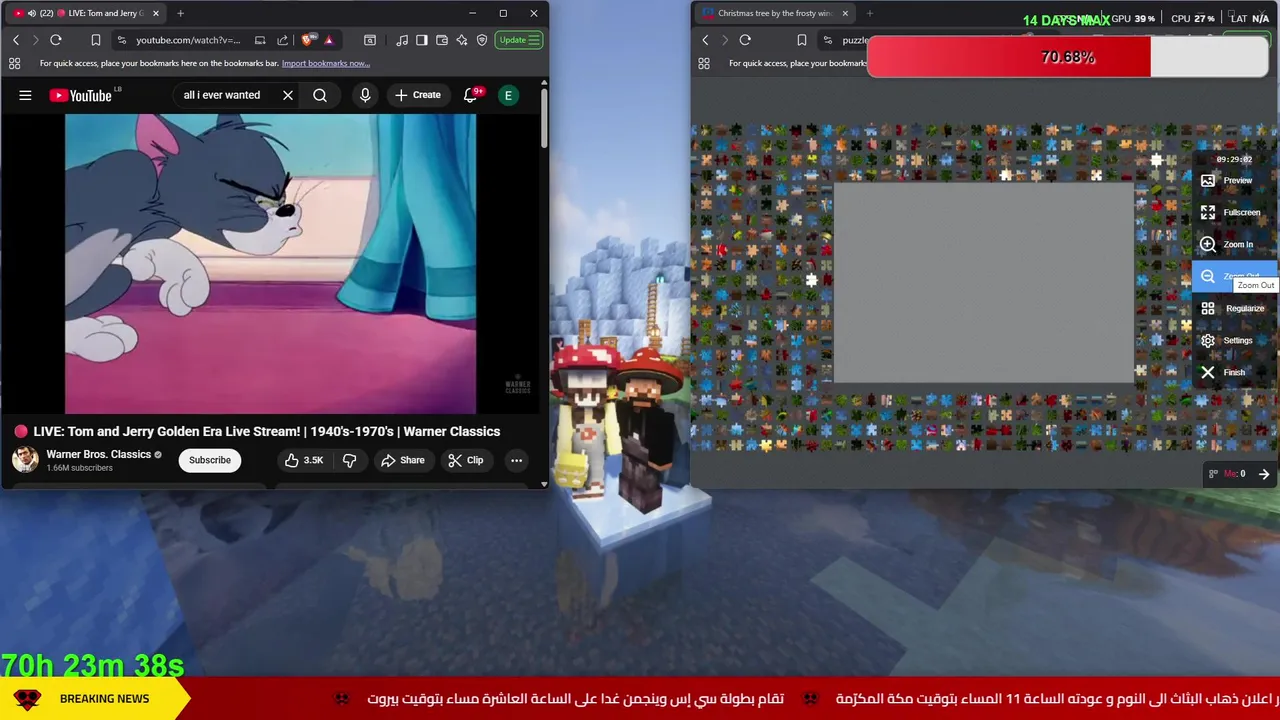Clear the YouTube search text with X
Screen dimensions: 1280x720
pos(287,95)
